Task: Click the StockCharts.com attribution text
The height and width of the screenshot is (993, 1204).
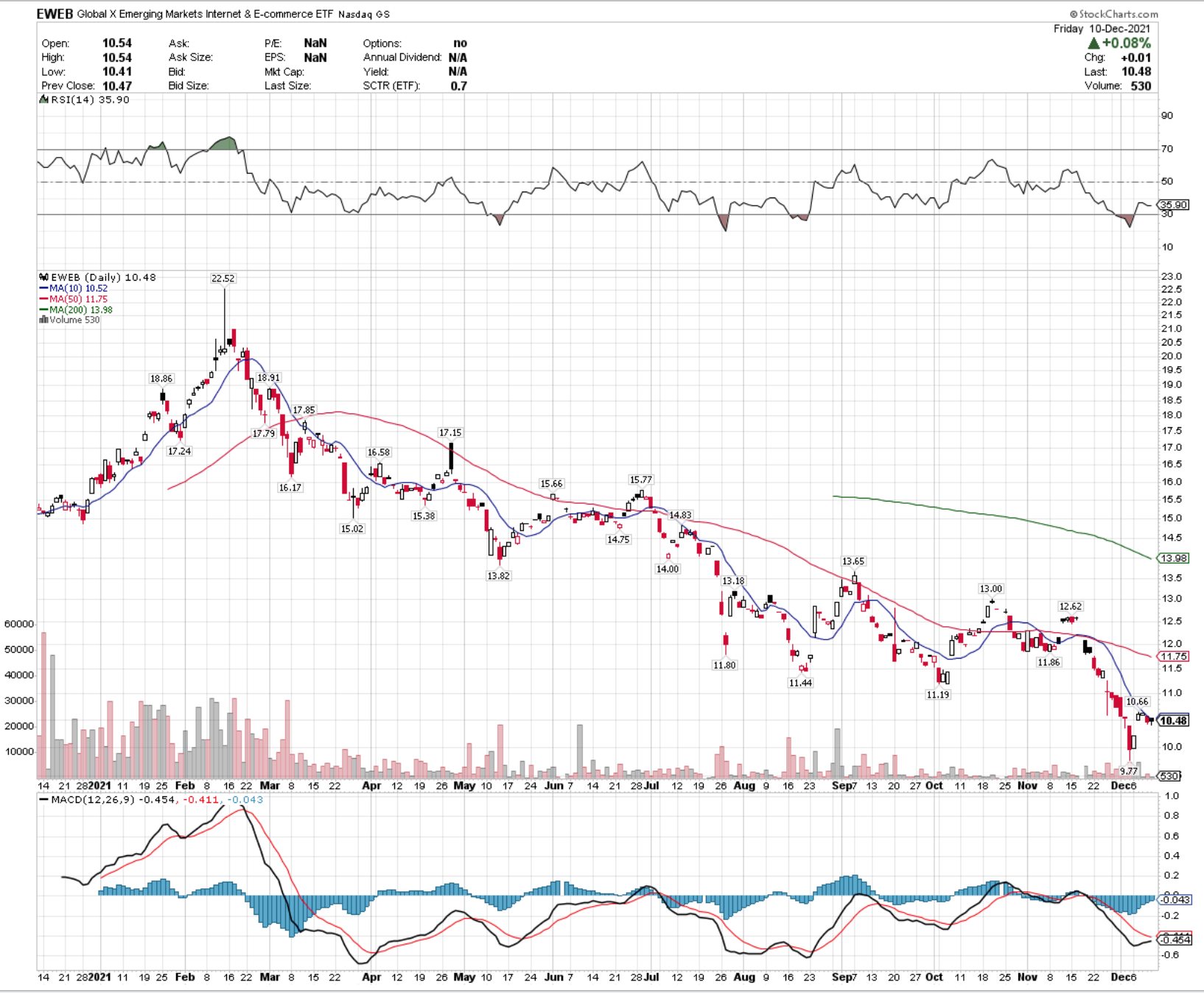Action: coord(1114,14)
